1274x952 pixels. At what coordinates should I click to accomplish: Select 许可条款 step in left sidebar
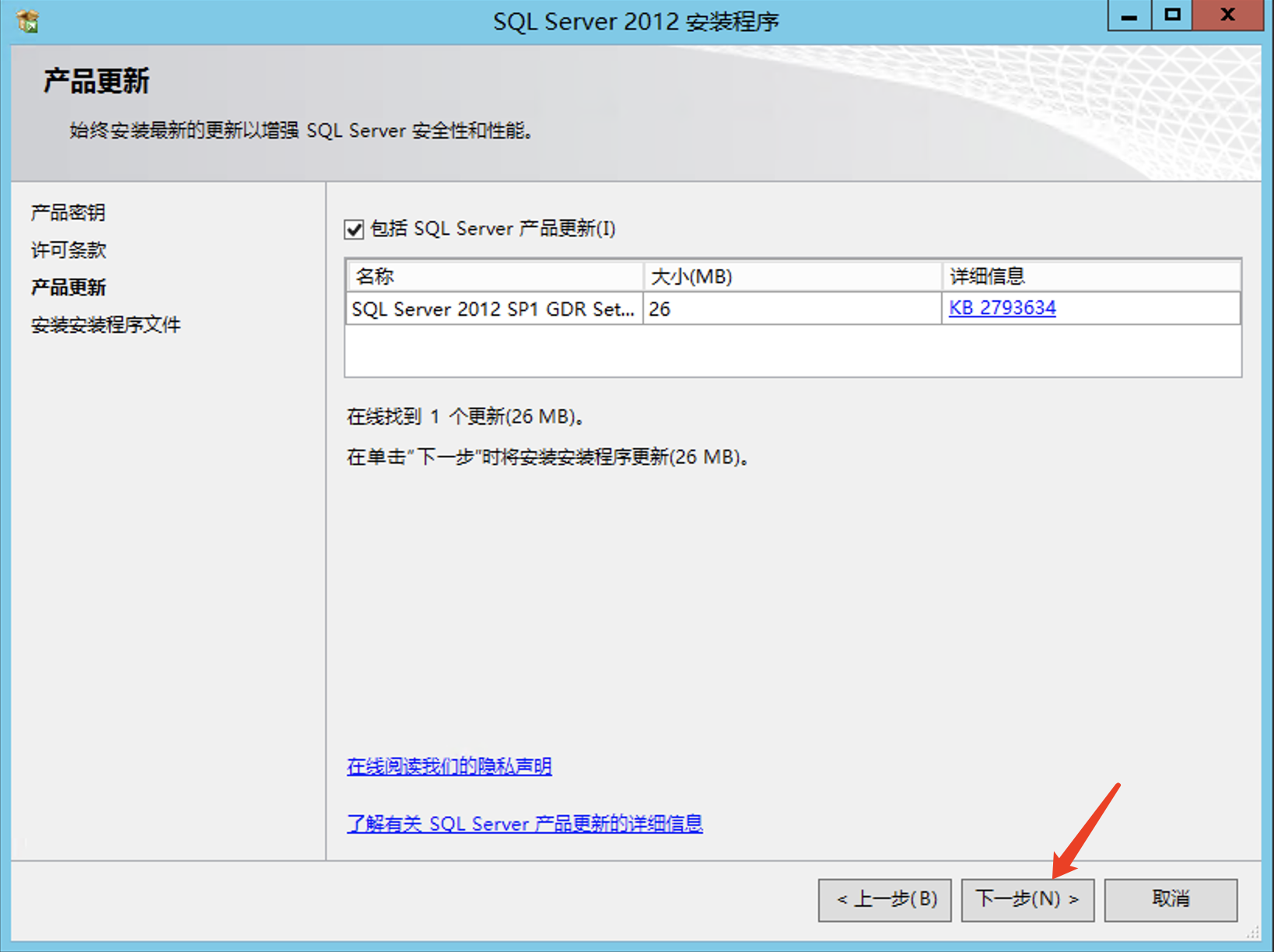coord(68,250)
